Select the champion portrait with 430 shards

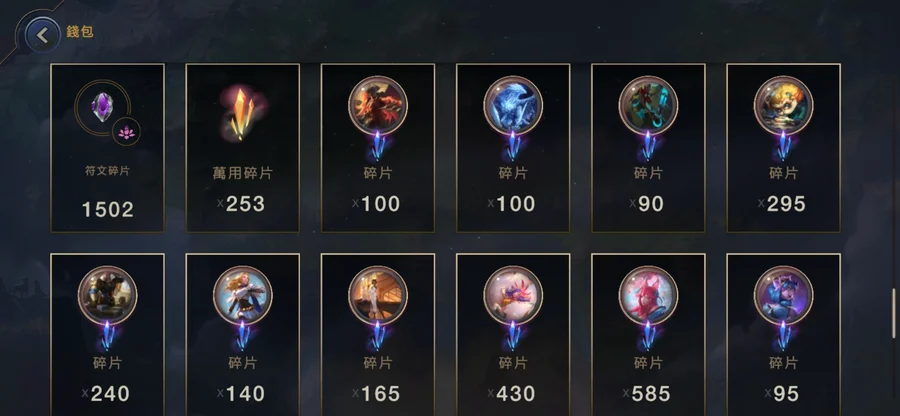tap(513, 296)
